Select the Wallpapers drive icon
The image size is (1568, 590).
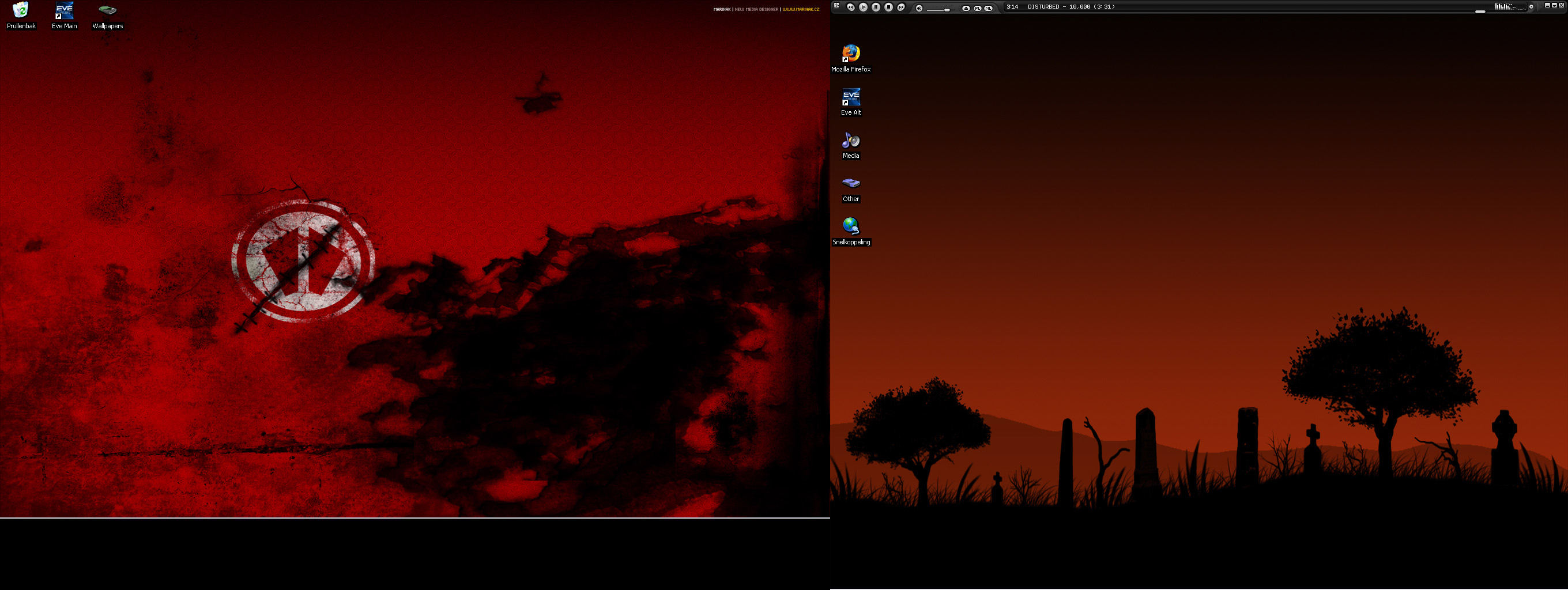(x=108, y=16)
